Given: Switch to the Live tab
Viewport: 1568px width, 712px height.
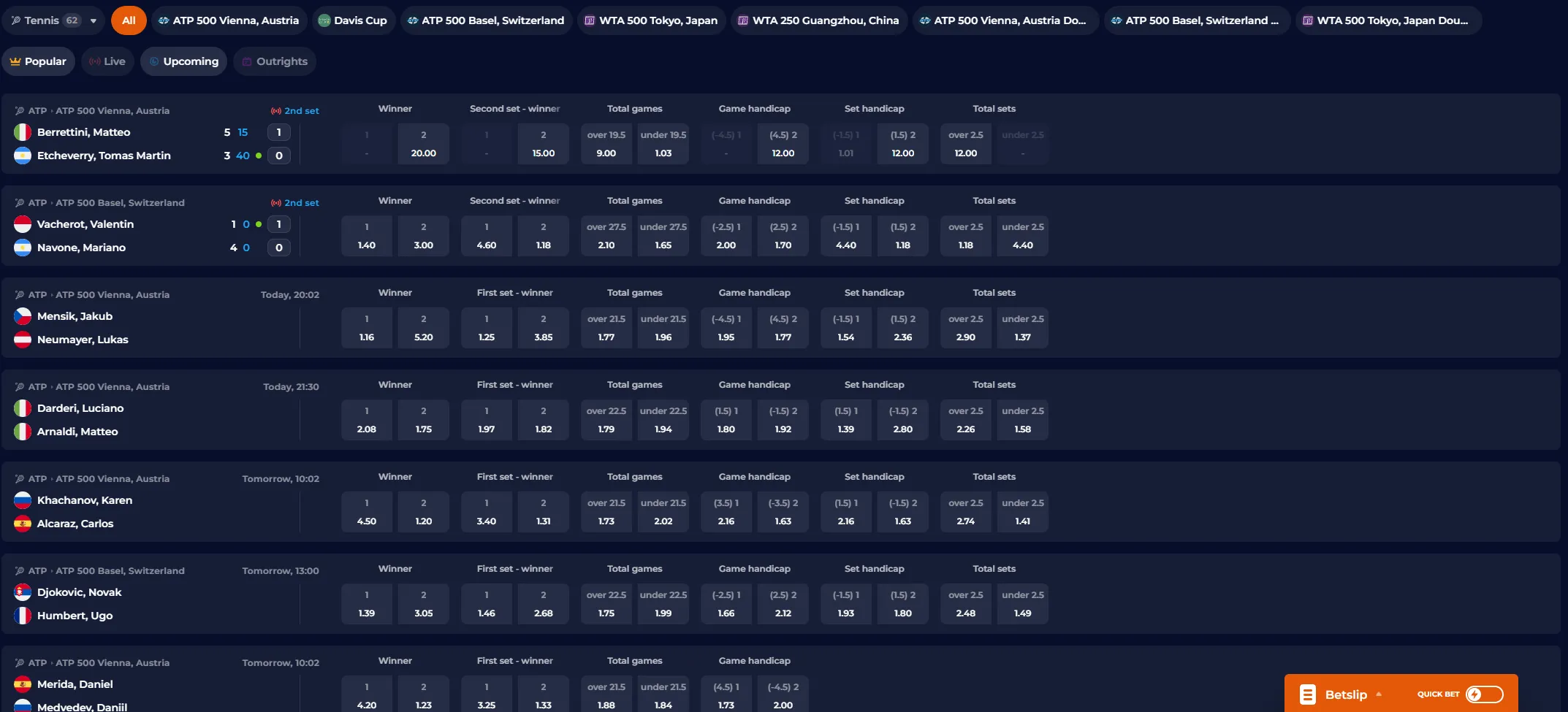Looking at the screenshot, I should [107, 61].
